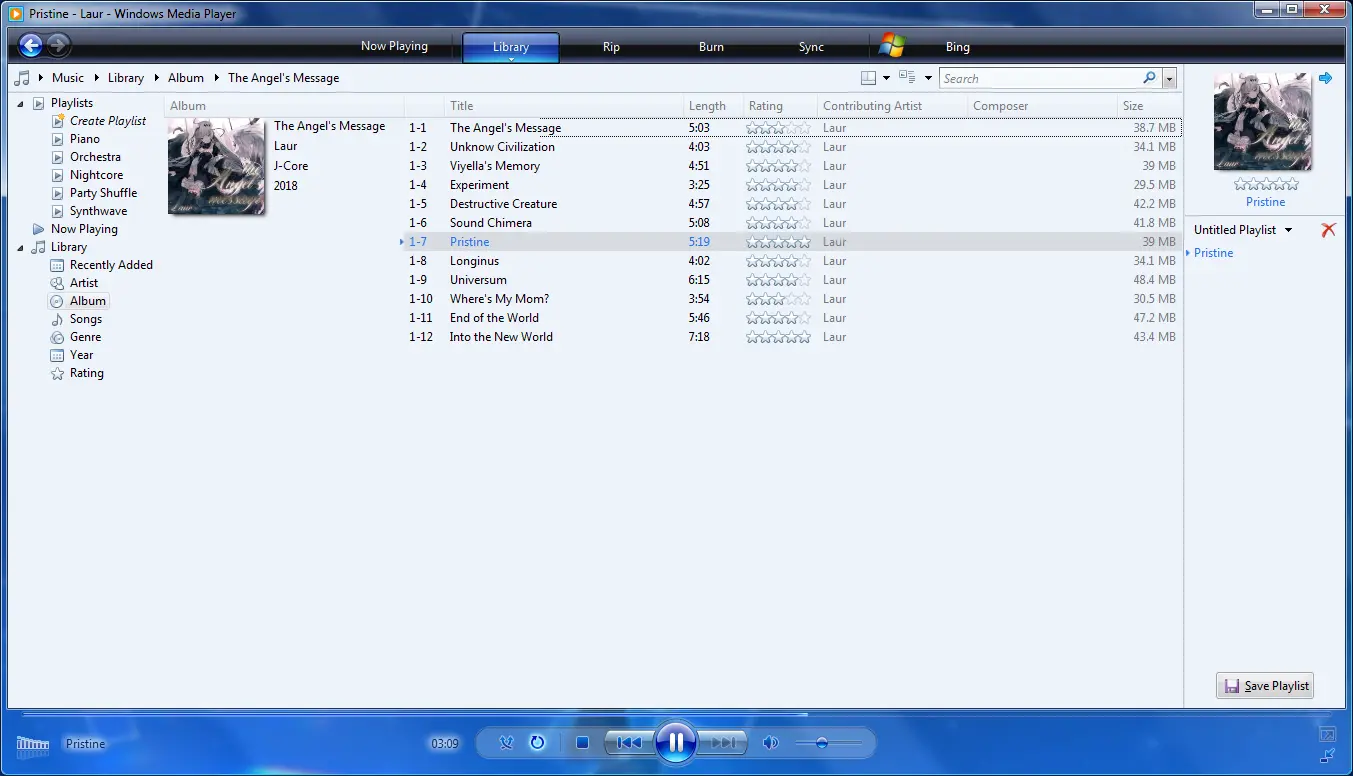The image size is (1353, 776).
Task: Select Now Playing in the sidebar
Action: tap(84, 229)
